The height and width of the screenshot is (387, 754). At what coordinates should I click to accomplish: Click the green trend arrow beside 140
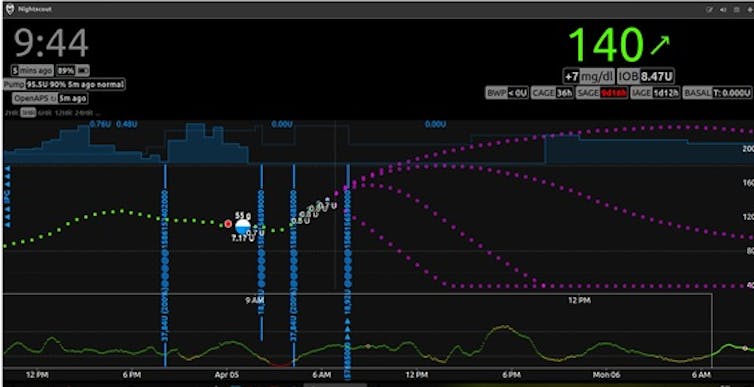click(x=659, y=45)
